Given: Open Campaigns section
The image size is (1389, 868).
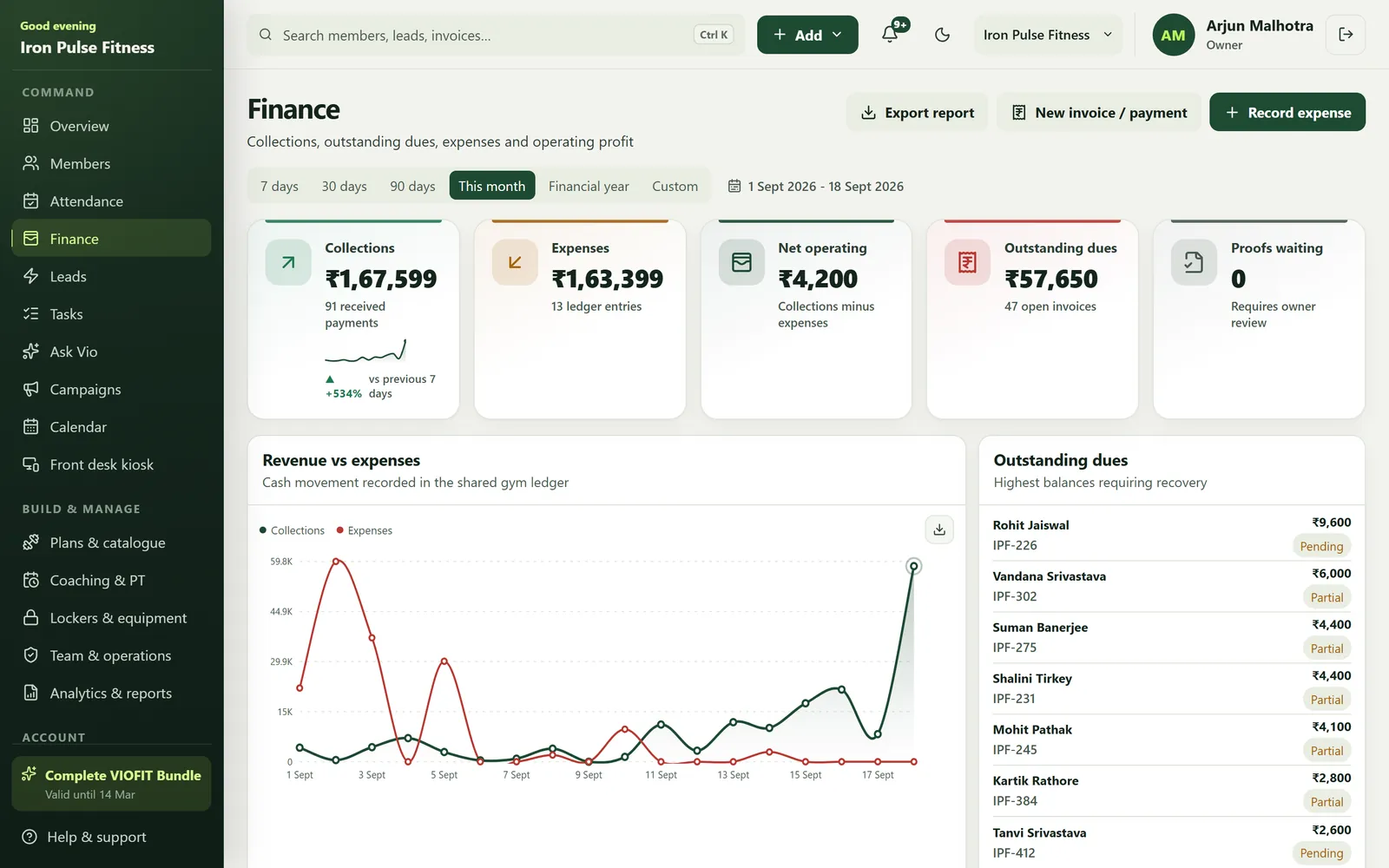Looking at the screenshot, I should coord(111,389).
